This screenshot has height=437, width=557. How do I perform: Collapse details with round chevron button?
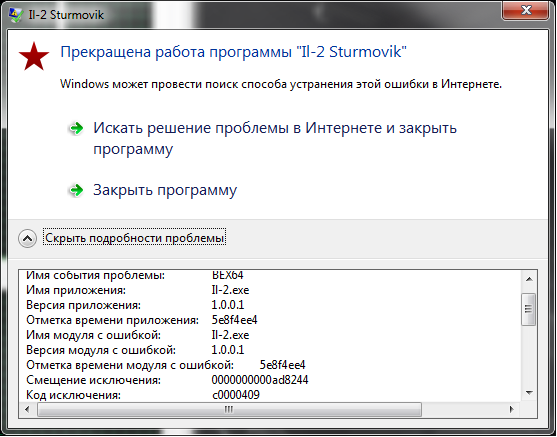[x=27, y=238]
